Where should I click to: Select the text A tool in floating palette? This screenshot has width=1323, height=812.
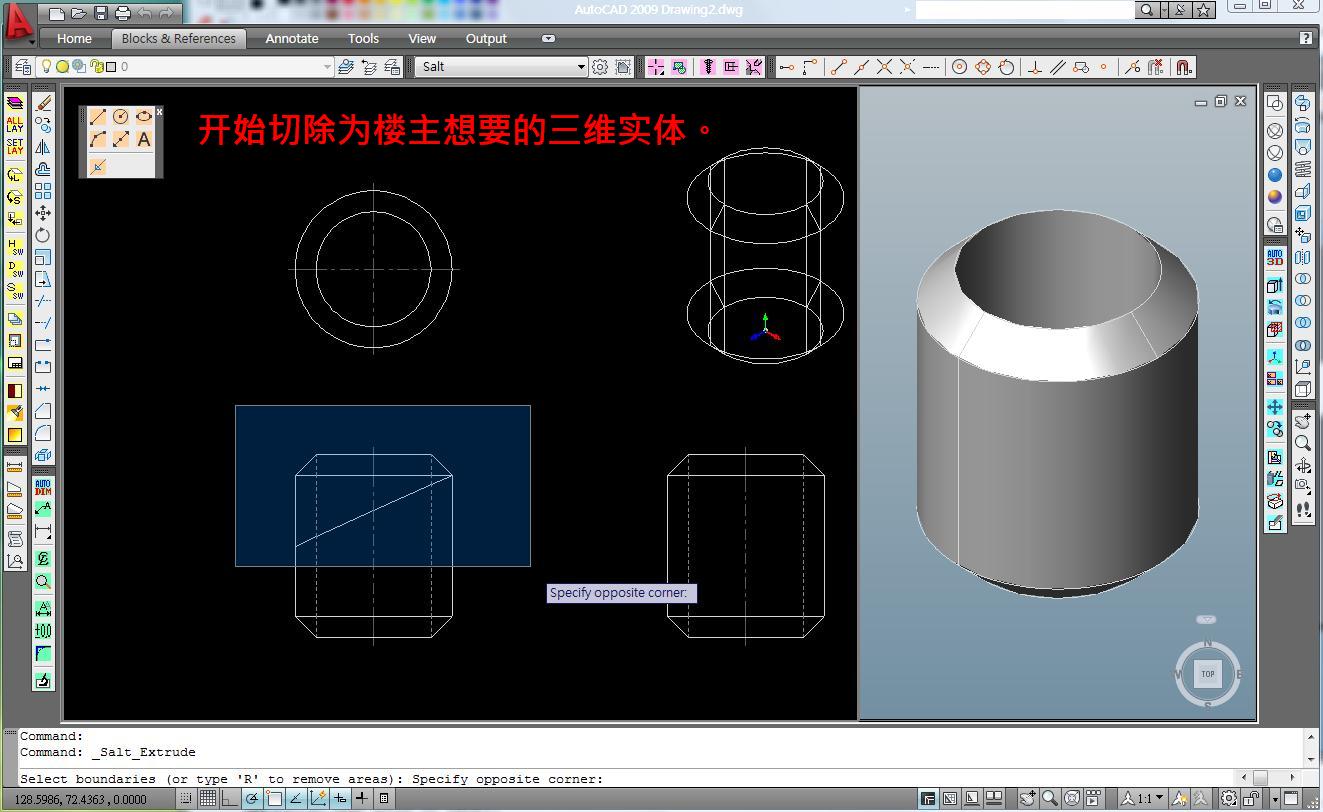coord(144,139)
